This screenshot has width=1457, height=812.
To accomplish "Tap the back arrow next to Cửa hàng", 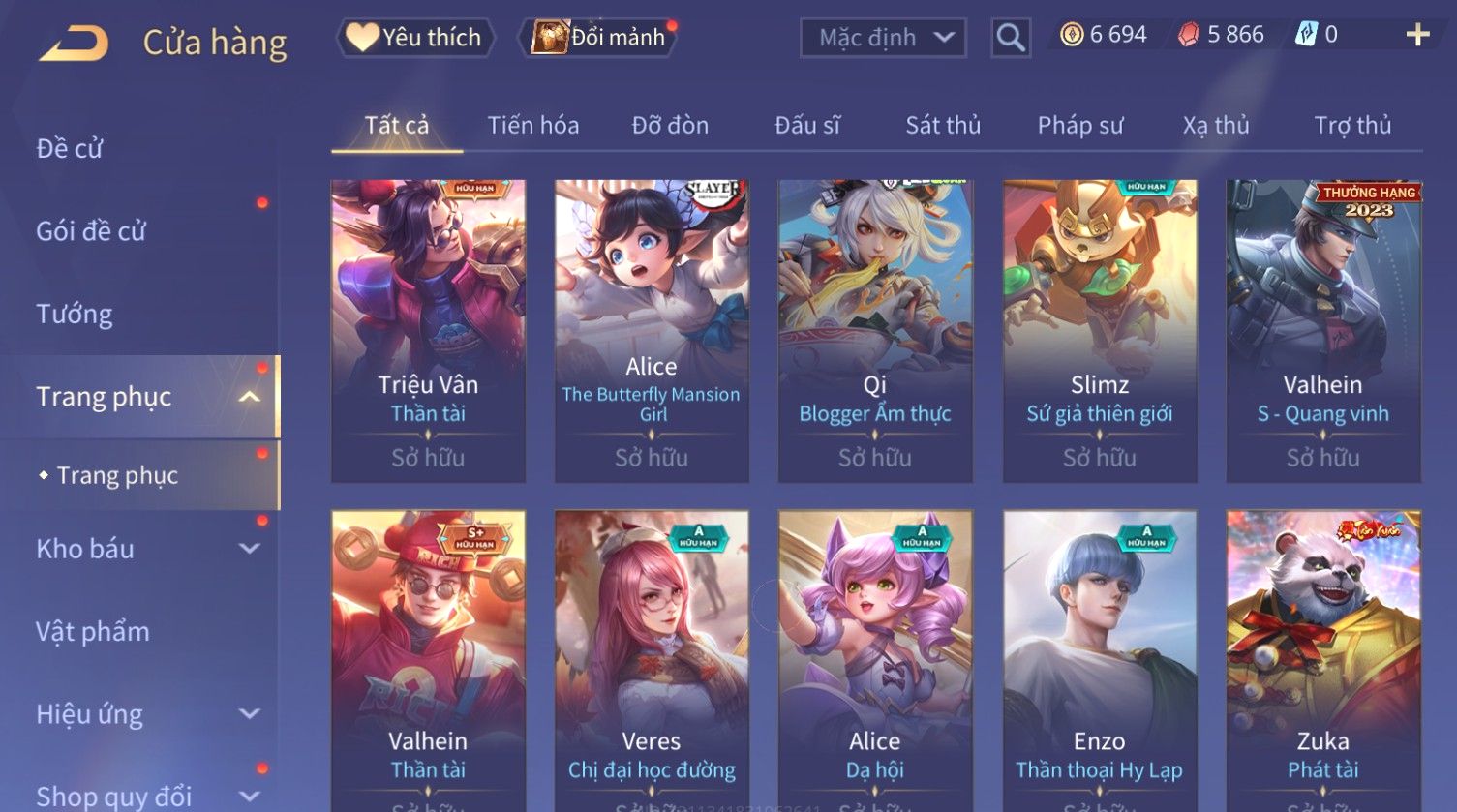I will tap(74, 43).
